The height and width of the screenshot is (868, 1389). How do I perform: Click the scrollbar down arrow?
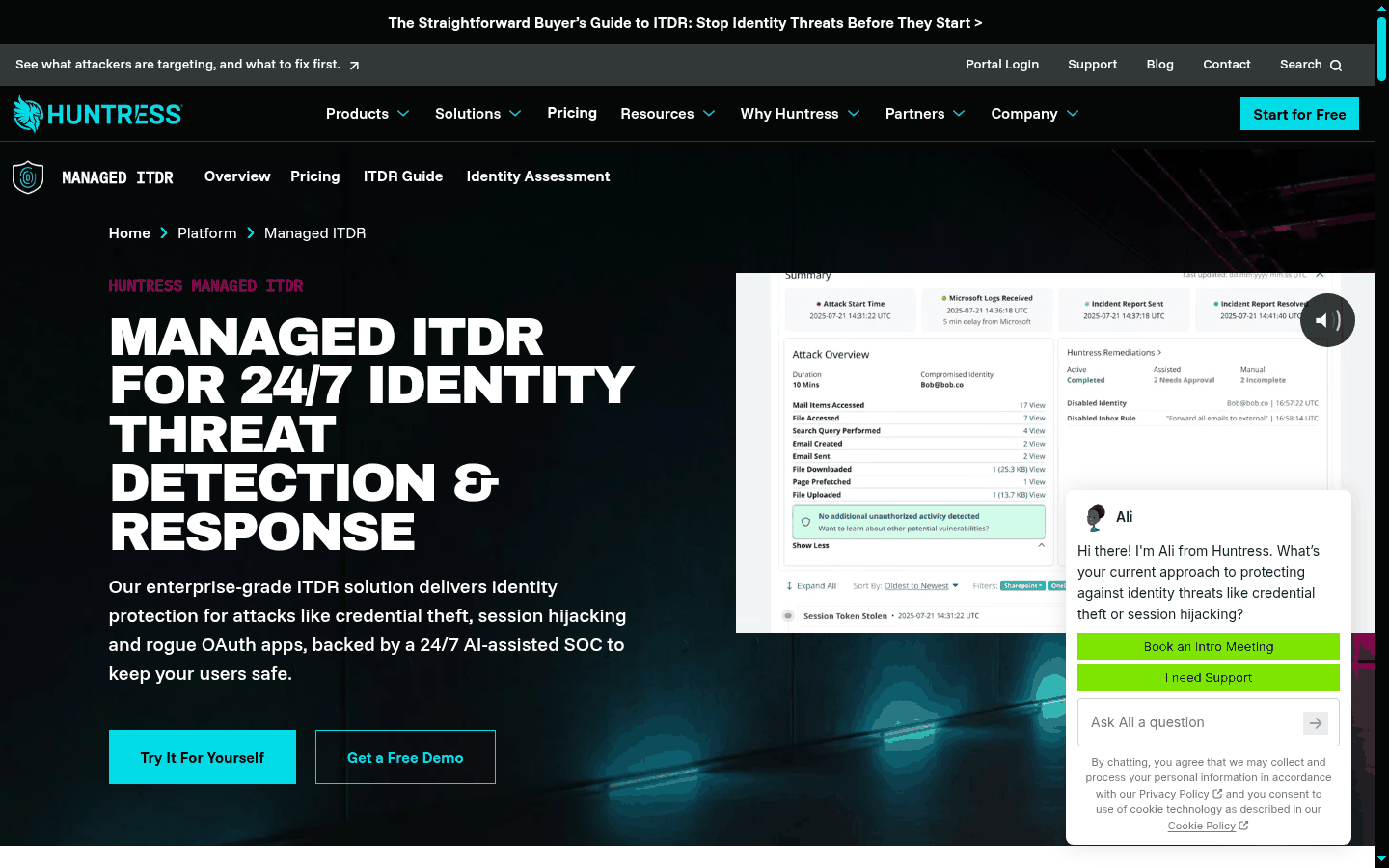pyautogui.click(x=1381, y=859)
